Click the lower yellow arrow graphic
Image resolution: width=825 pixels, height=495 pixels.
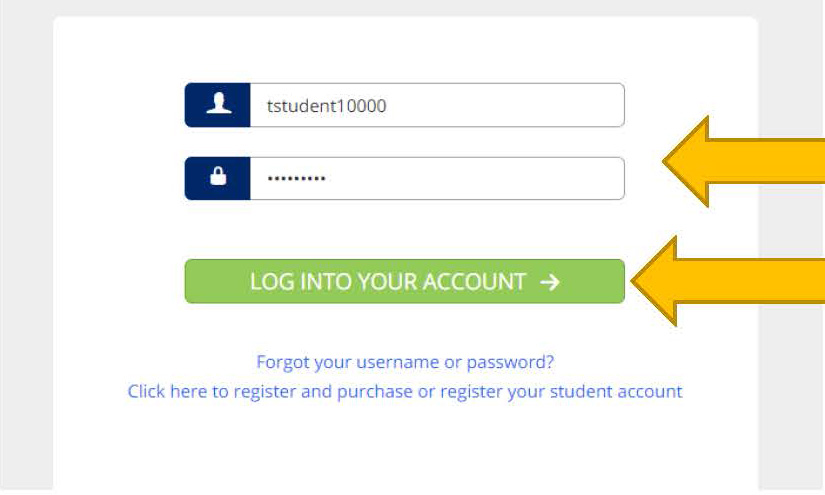(727, 281)
